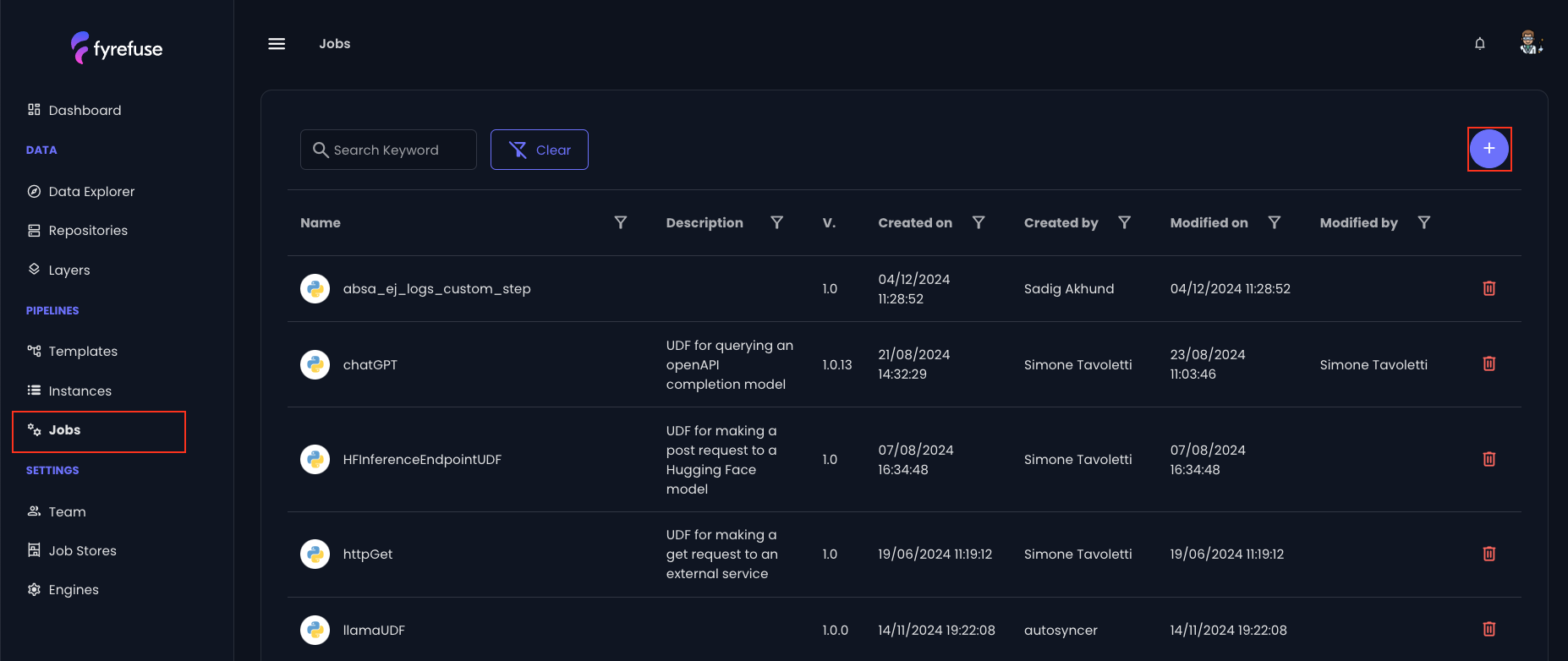Go to Dashboard in the sidebar
Screen dimensions: 1568x661
[85, 110]
